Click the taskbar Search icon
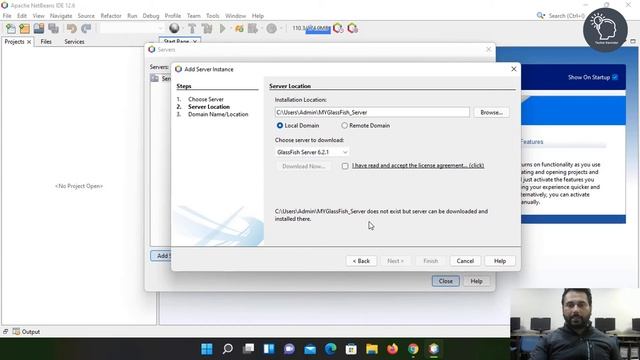Image resolution: width=640 pixels, height=360 pixels. pos(228,349)
